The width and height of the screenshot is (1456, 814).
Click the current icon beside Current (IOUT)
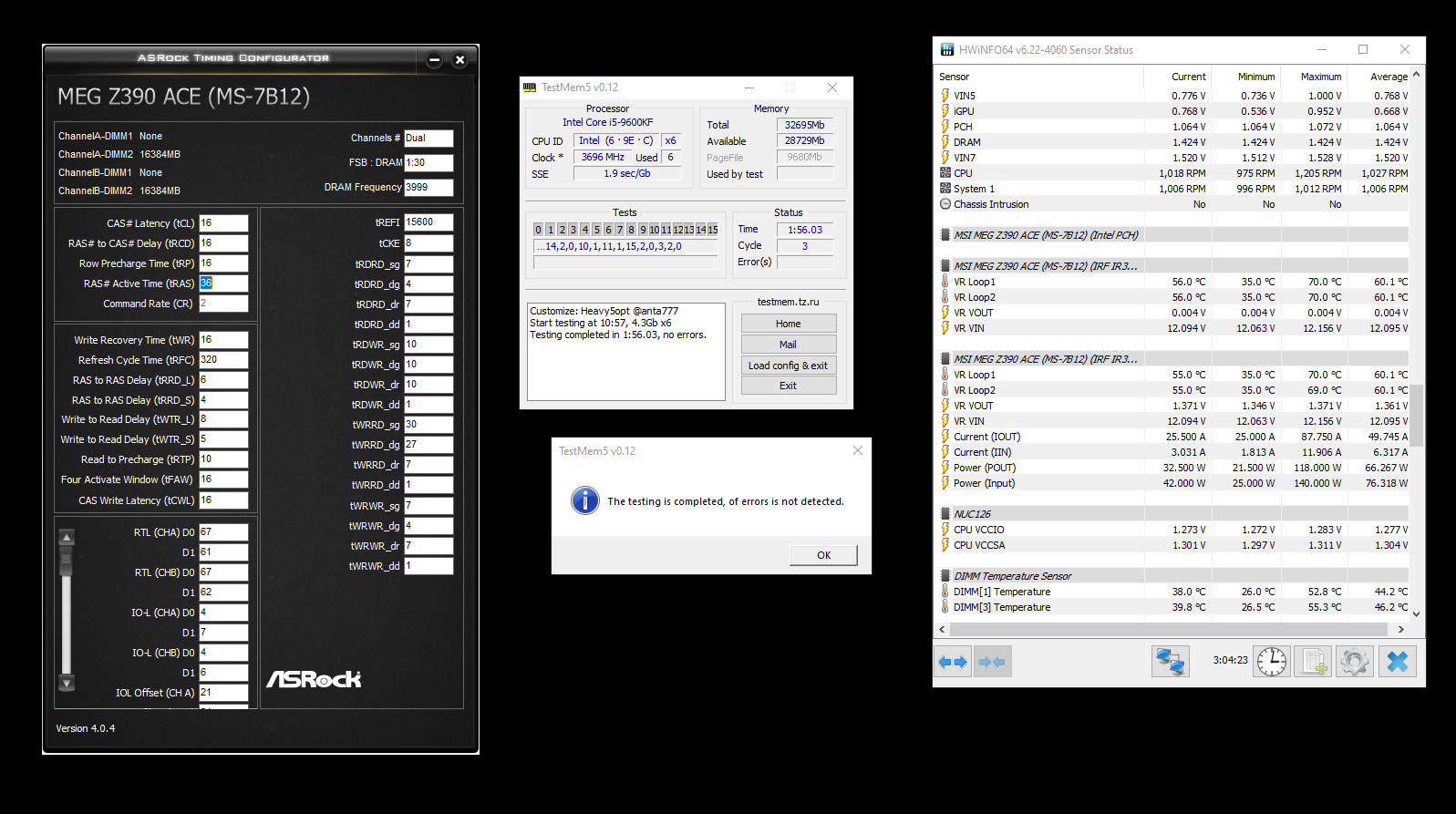[x=945, y=437]
